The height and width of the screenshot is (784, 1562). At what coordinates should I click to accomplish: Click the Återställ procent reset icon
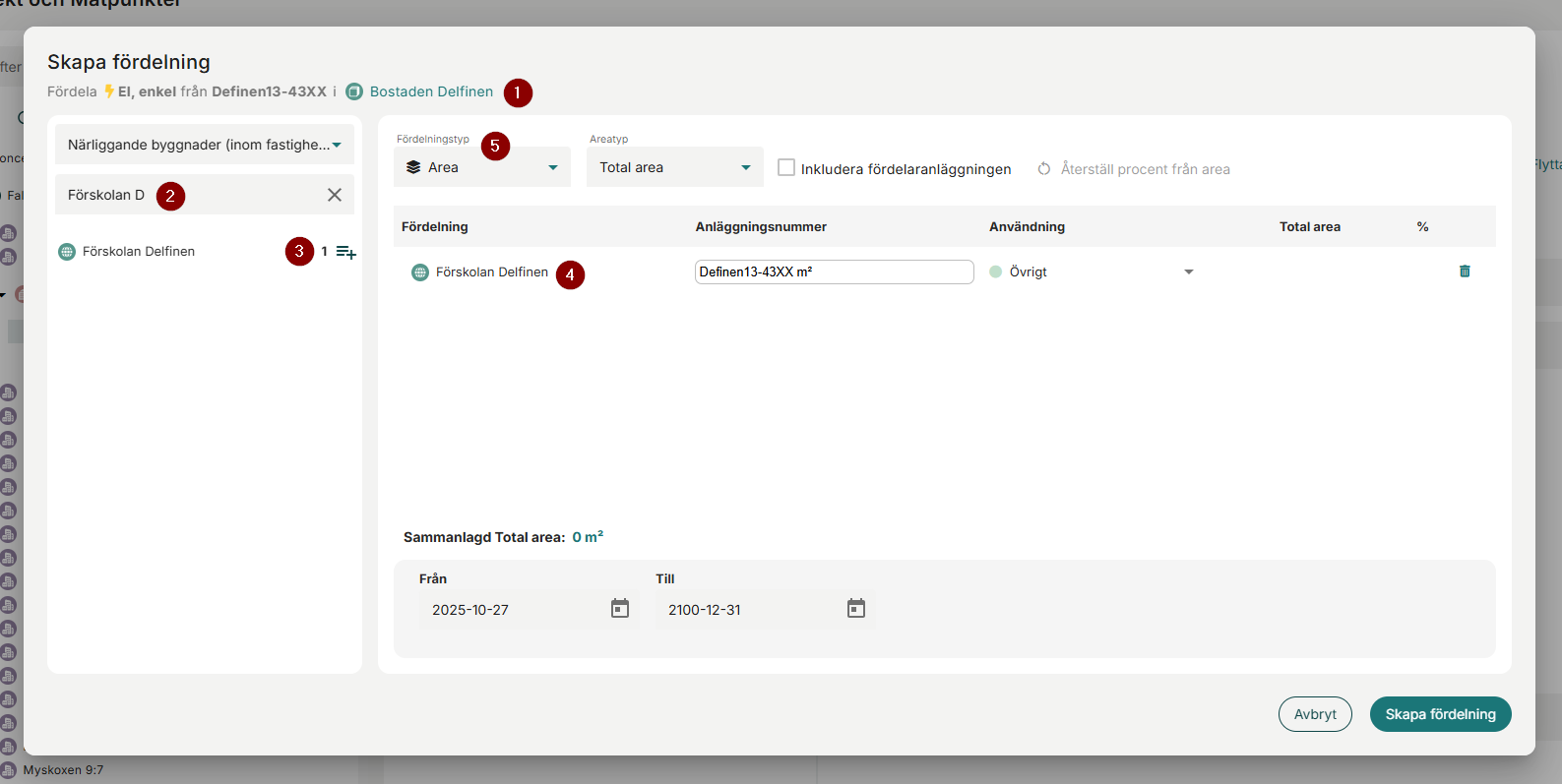coord(1044,169)
